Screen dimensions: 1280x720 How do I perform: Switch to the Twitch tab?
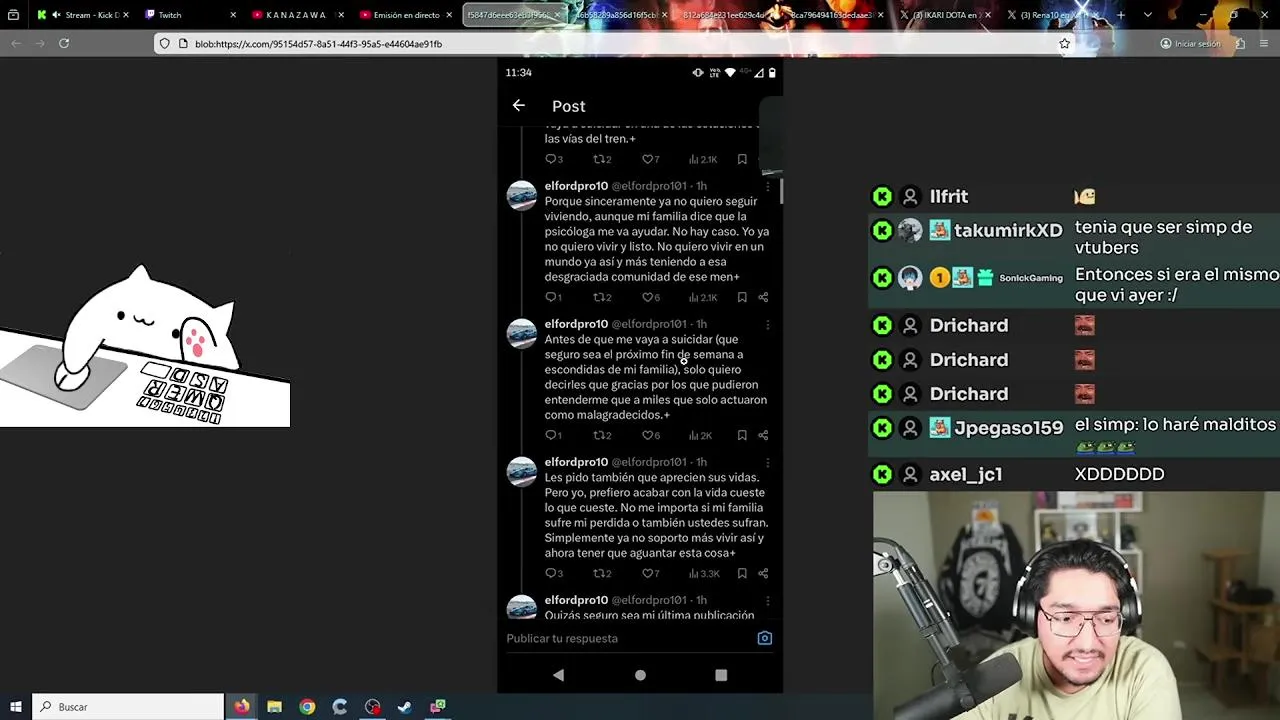188,15
